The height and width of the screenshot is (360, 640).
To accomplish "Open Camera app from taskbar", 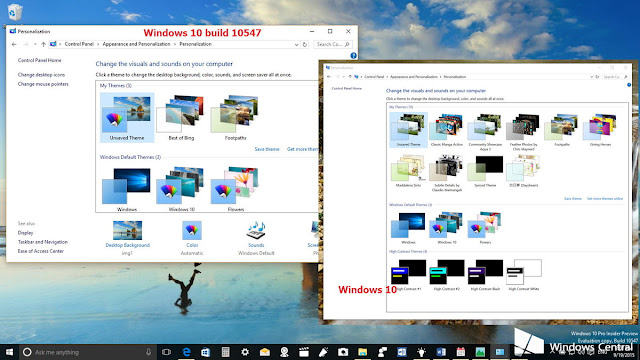I will (x=343, y=352).
